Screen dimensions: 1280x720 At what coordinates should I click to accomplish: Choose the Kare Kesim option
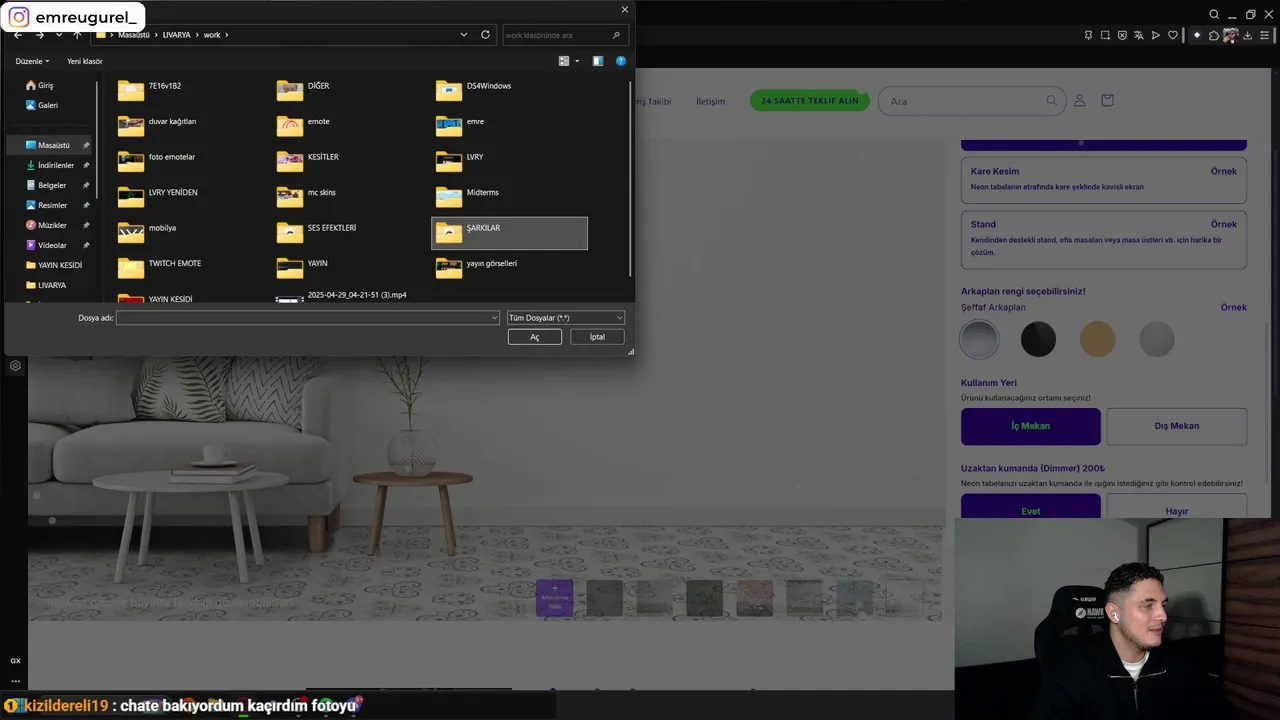[x=1104, y=179]
